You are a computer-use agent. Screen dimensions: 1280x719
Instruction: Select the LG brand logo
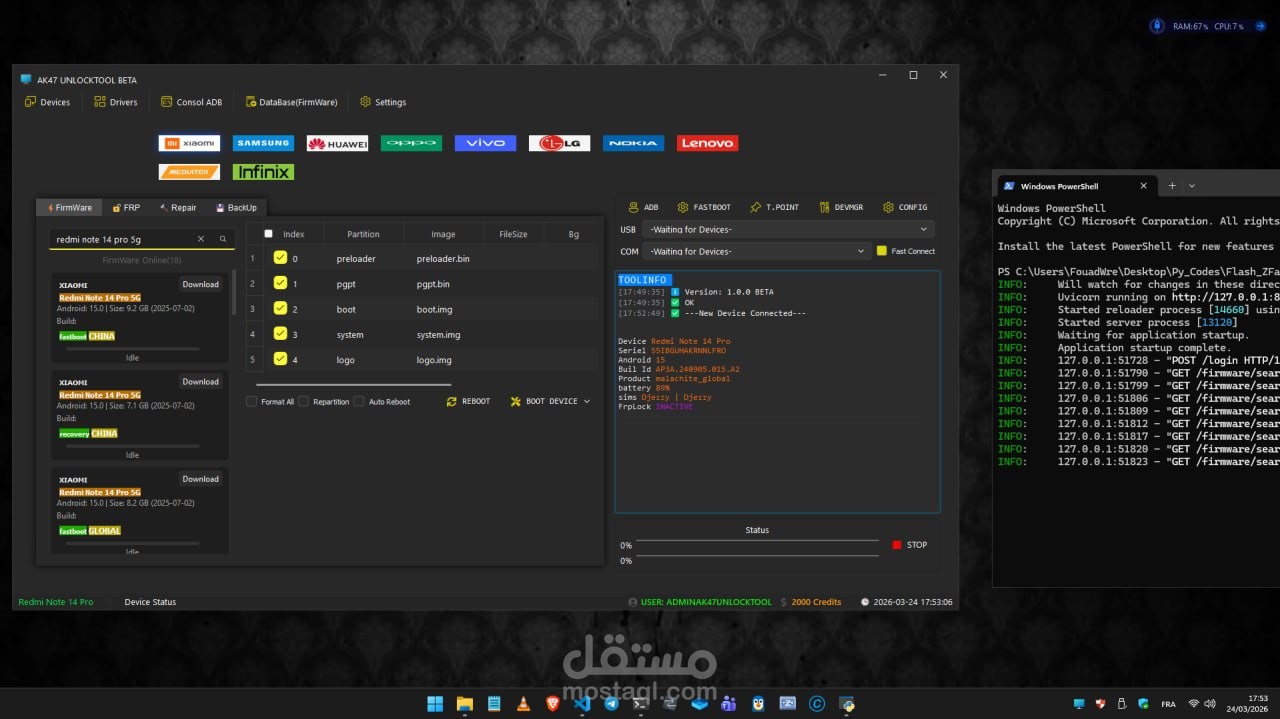click(x=559, y=143)
